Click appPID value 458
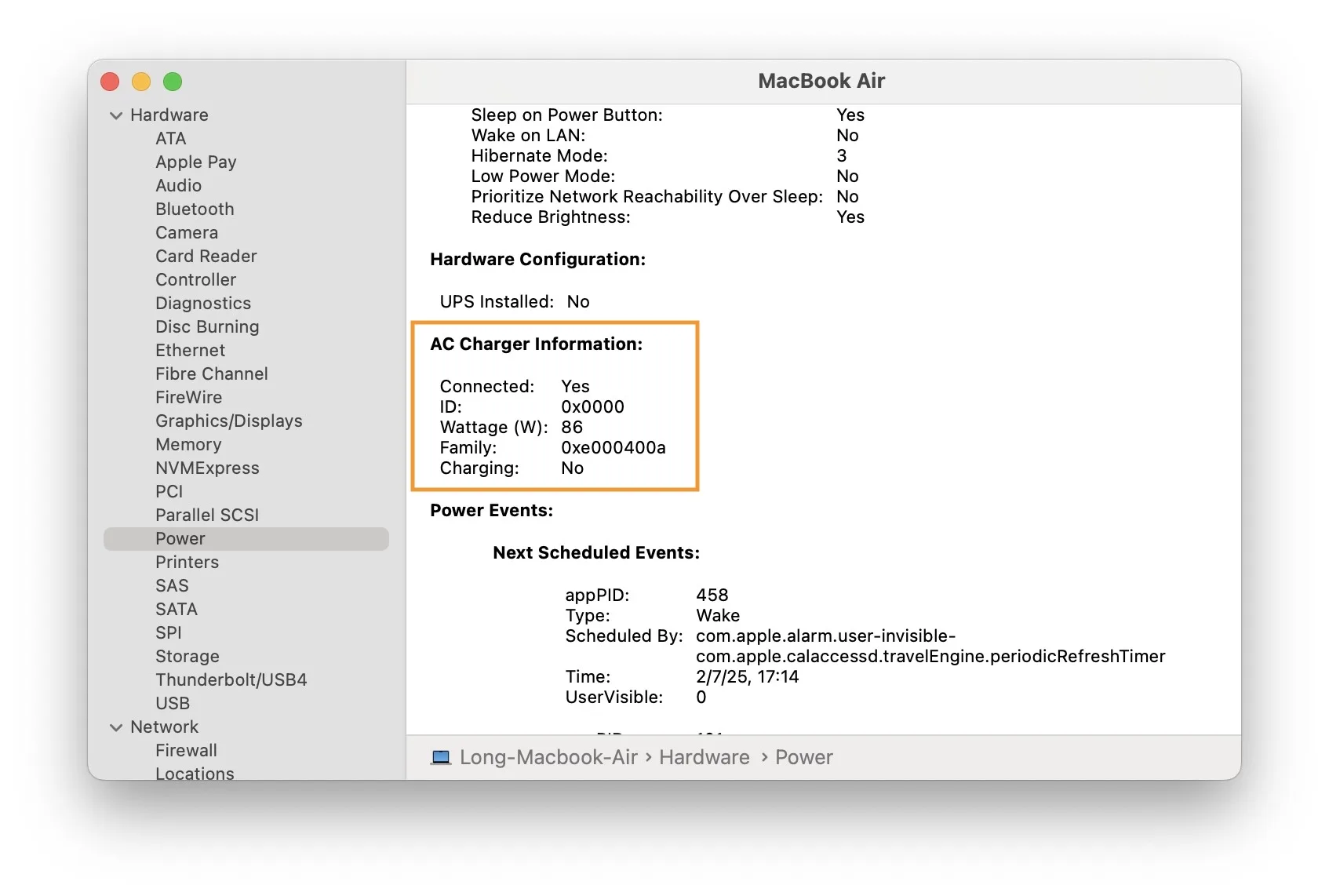Image resolution: width=1329 pixels, height=896 pixels. [712, 596]
